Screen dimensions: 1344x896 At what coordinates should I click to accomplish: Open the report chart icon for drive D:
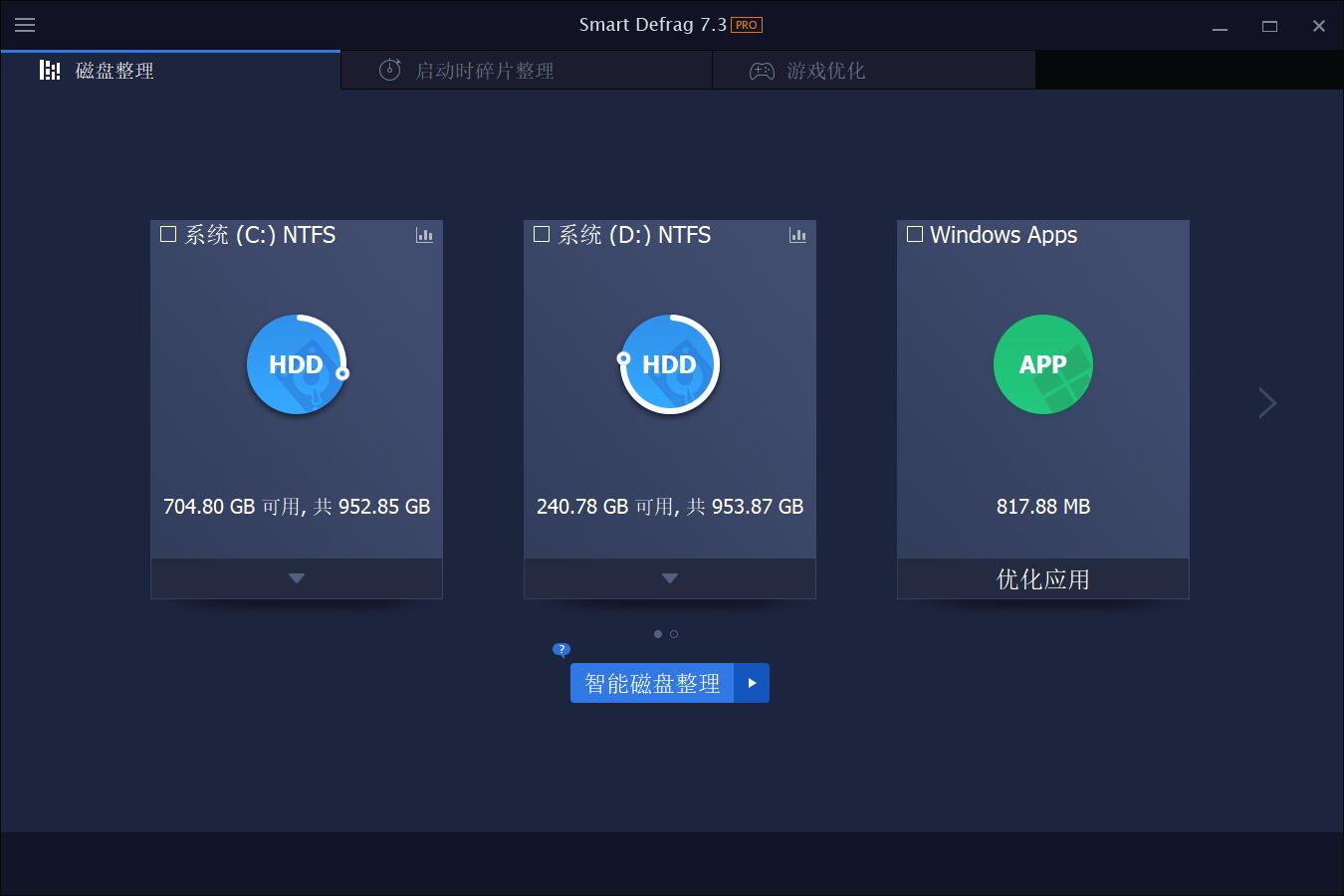point(797,235)
